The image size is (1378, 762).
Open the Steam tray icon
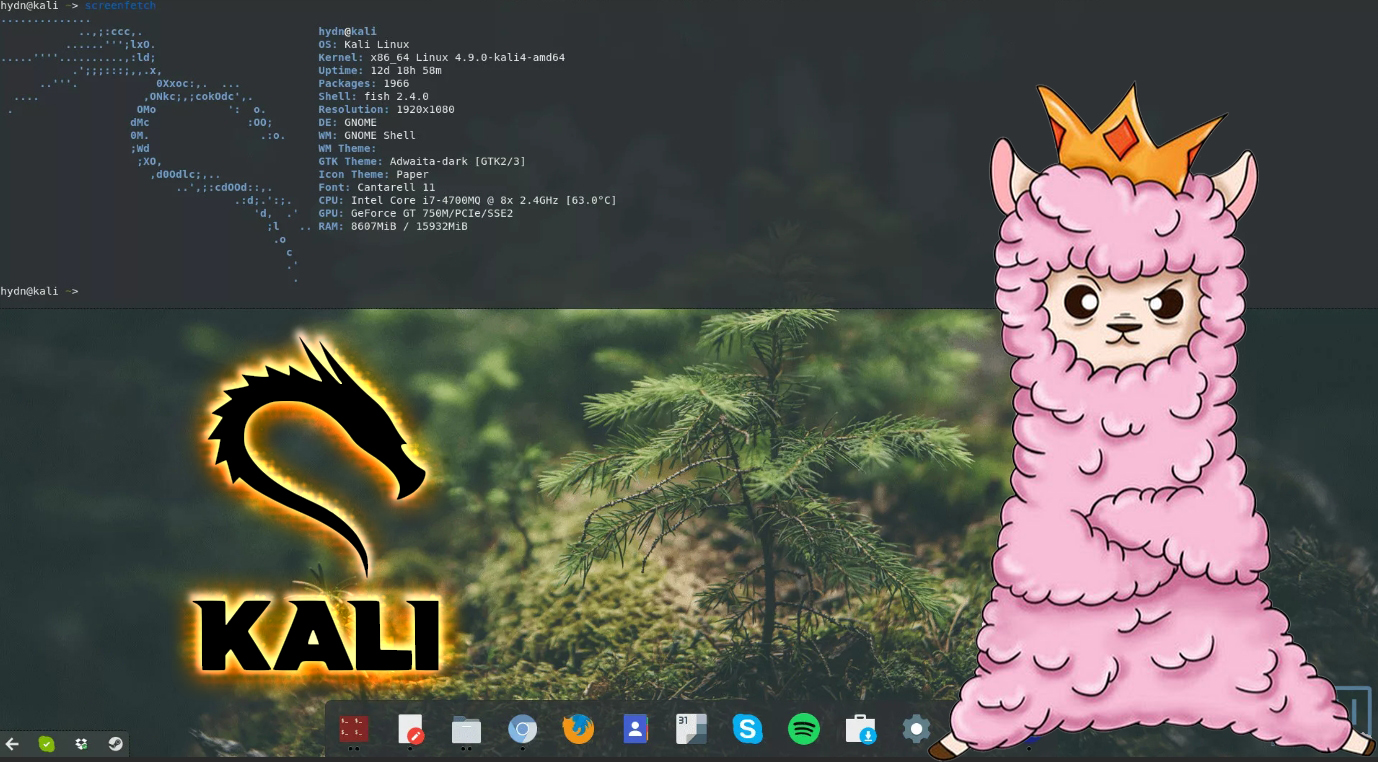tap(115, 744)
